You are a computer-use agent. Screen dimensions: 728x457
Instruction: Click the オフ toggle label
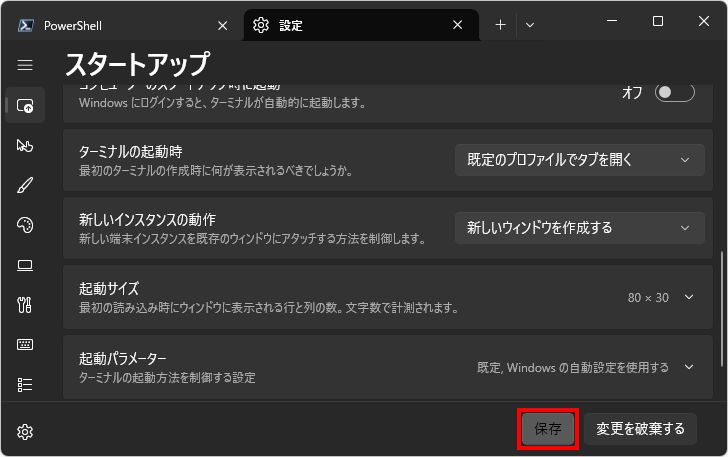tap(632, 92)
